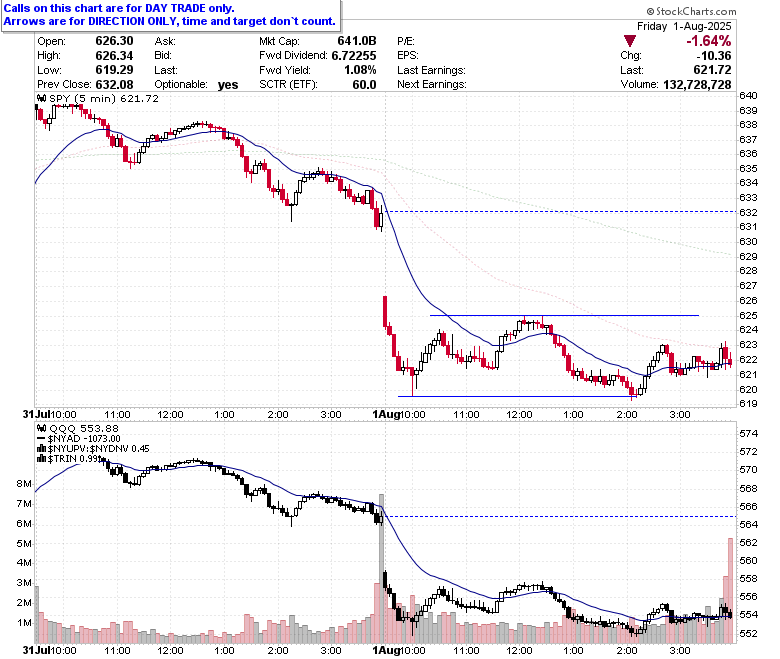Click the 1Aug date label on QQQ axis
780x659 pixels.
[x=385, y=650]
